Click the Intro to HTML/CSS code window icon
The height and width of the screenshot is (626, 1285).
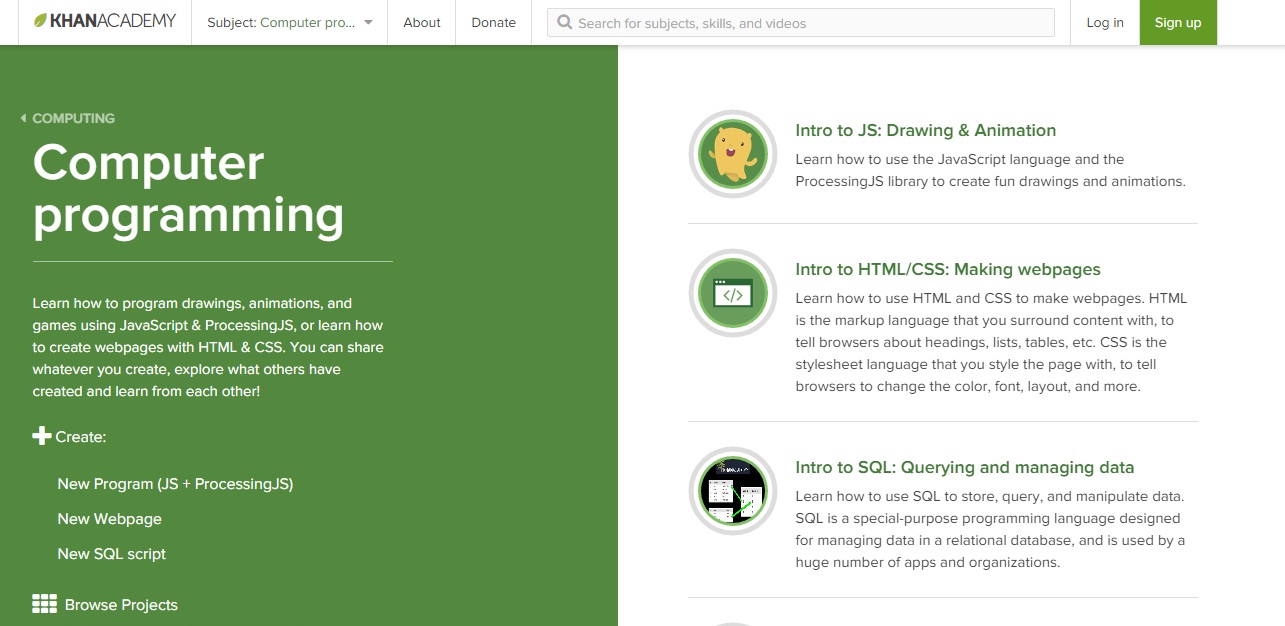tap(733, 293)
